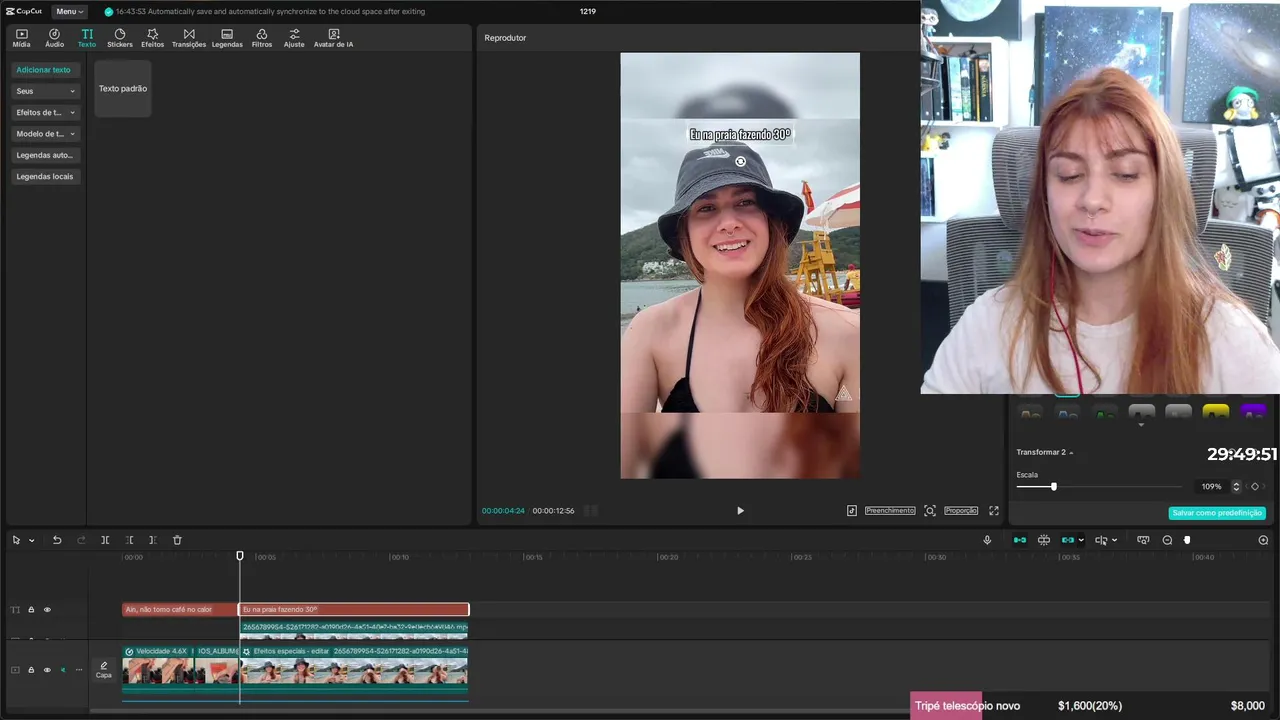Start voice recording with microphone icon
1280x720 pixels.
pyautogui.click(x=987, y=540)
